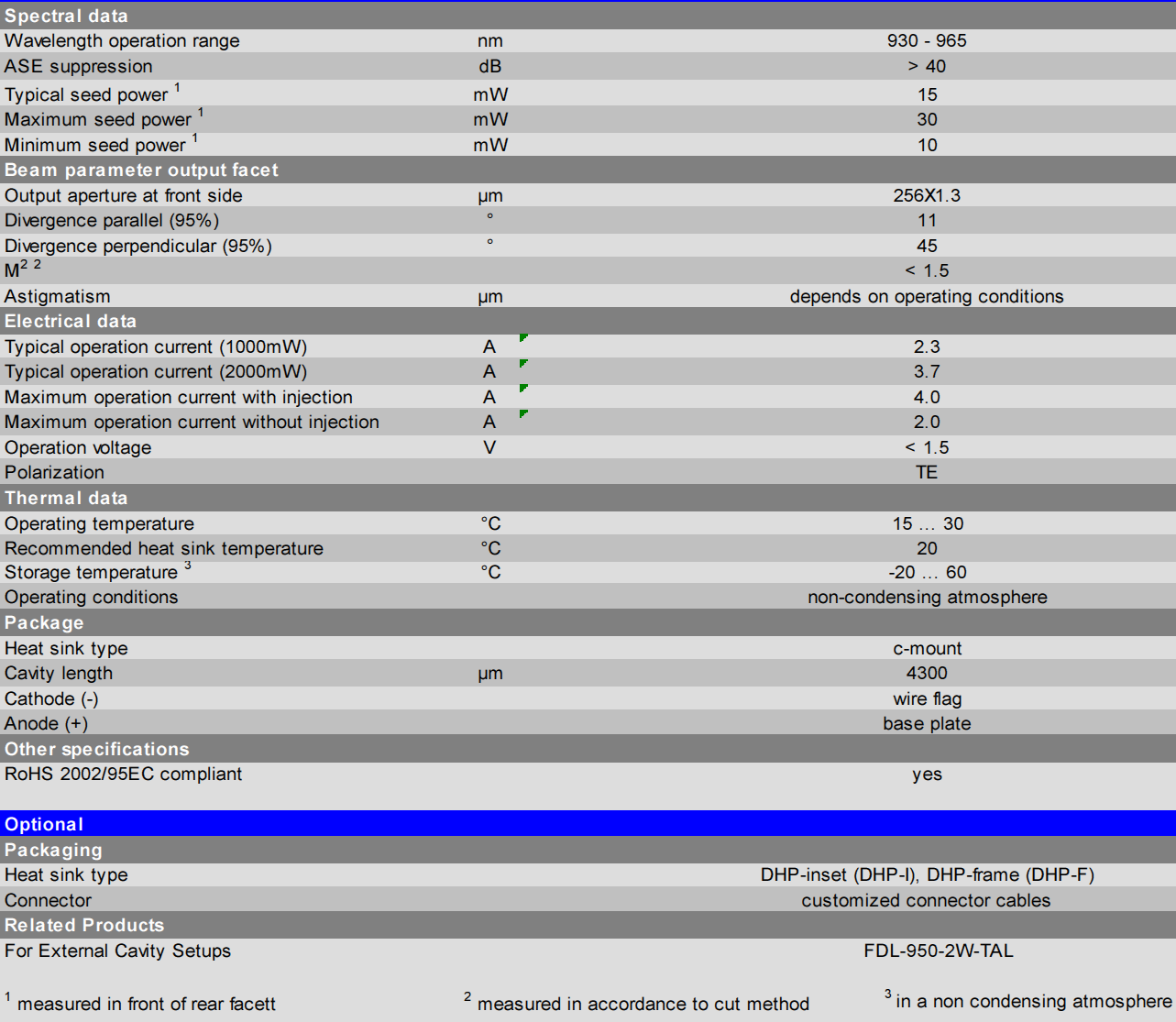Click 'Related Products' section header
The width and height of the screenshot is (1176, 1022).
click(588, 925)
